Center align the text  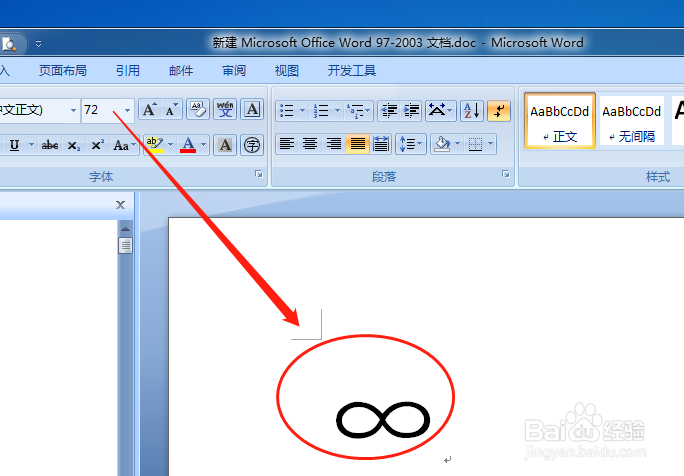(x=310, y=144)
